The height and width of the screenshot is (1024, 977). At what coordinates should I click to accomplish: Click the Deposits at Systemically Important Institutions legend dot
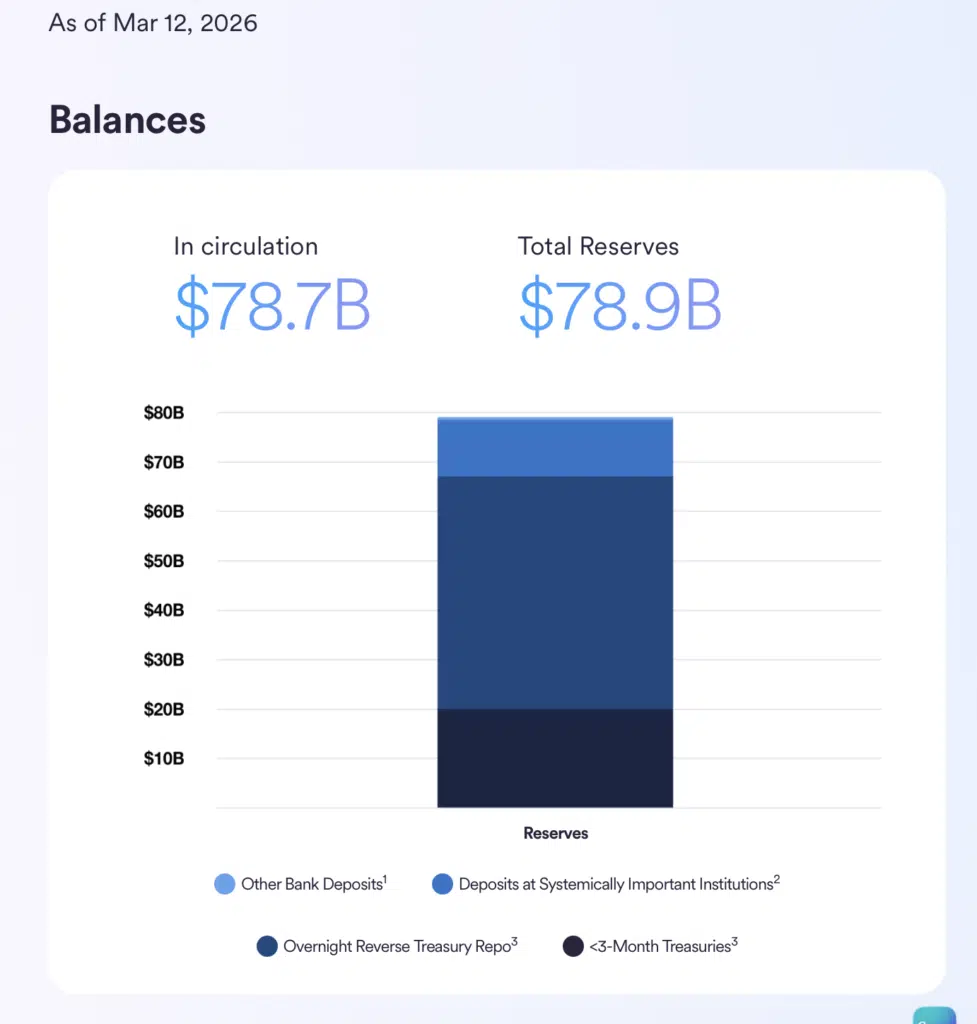pos(443,884)
